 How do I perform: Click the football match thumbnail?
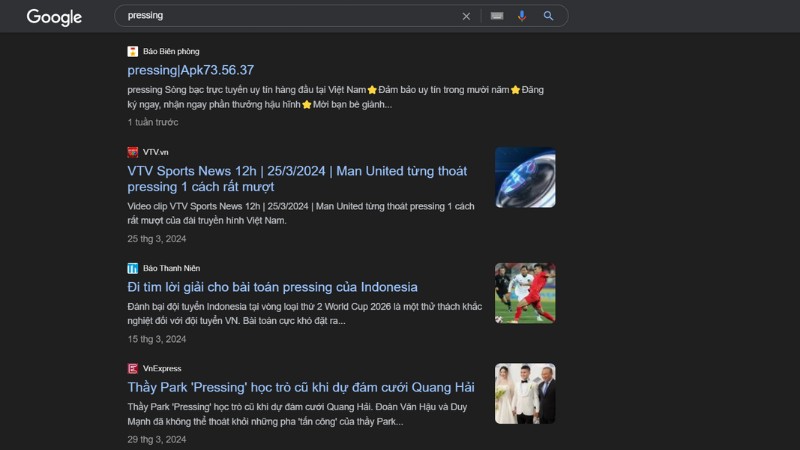point(525,293)
